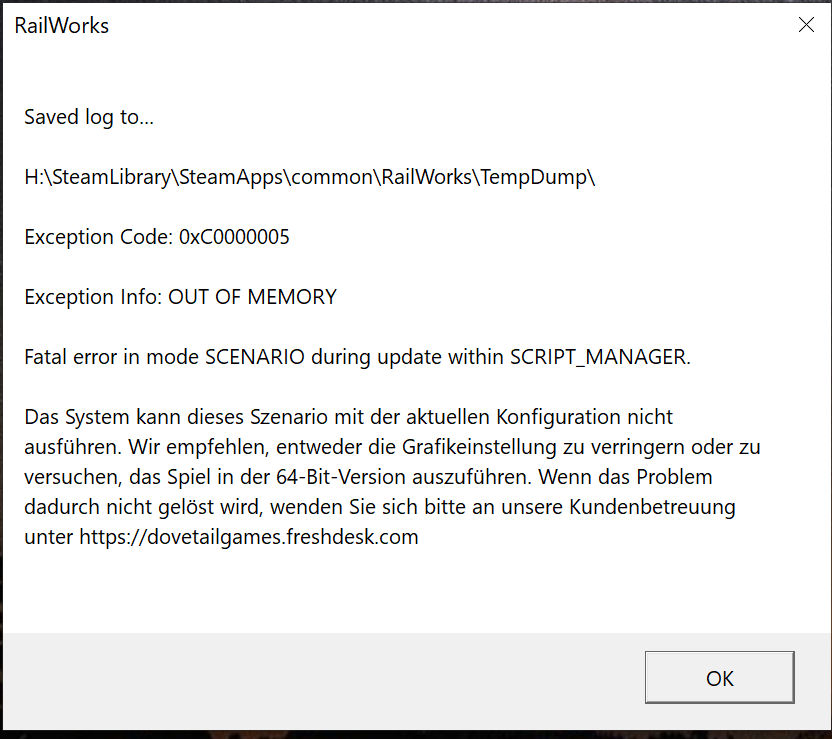Click the word SCRIPT_MANAGER
Image resolution: width=832 pixels, height=739 pixels.
(598, 357)
